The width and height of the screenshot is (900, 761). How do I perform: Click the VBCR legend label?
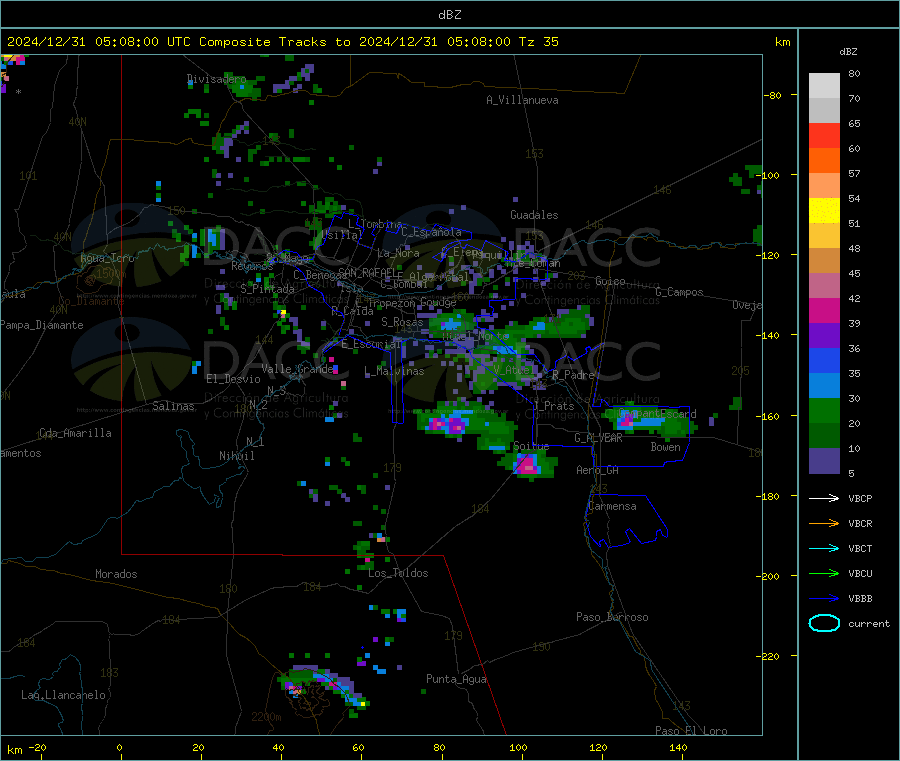pyautogui.click(x=860, y=523)
